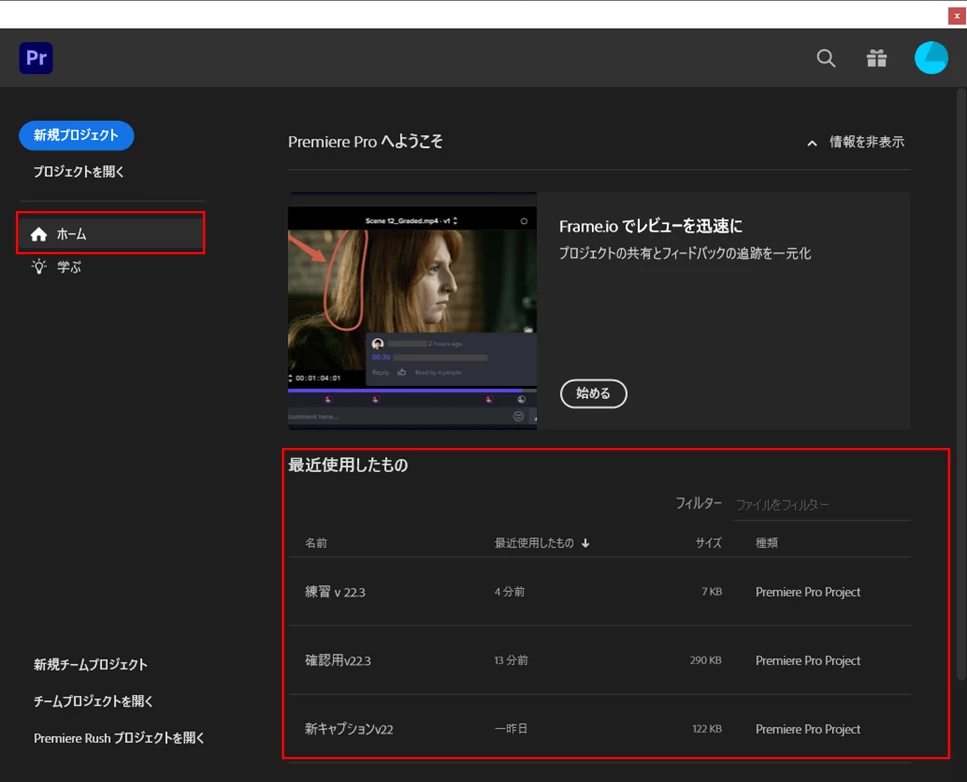Focus the ファイルをフィルター input field
Screen dimensions: 967x782
(x=821, y=504)
